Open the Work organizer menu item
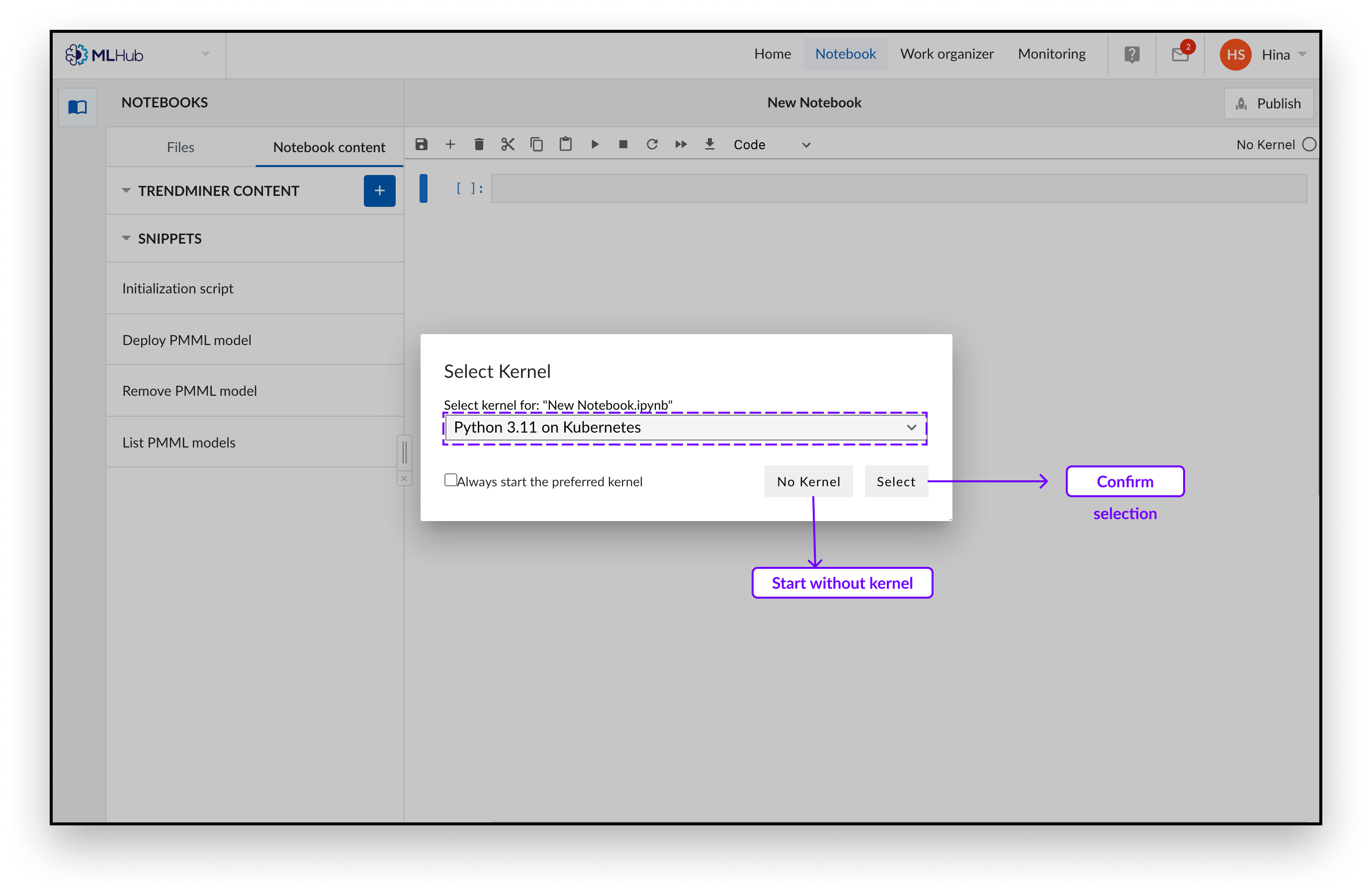This screenshot has height=895, width=1372. [946, 54]
